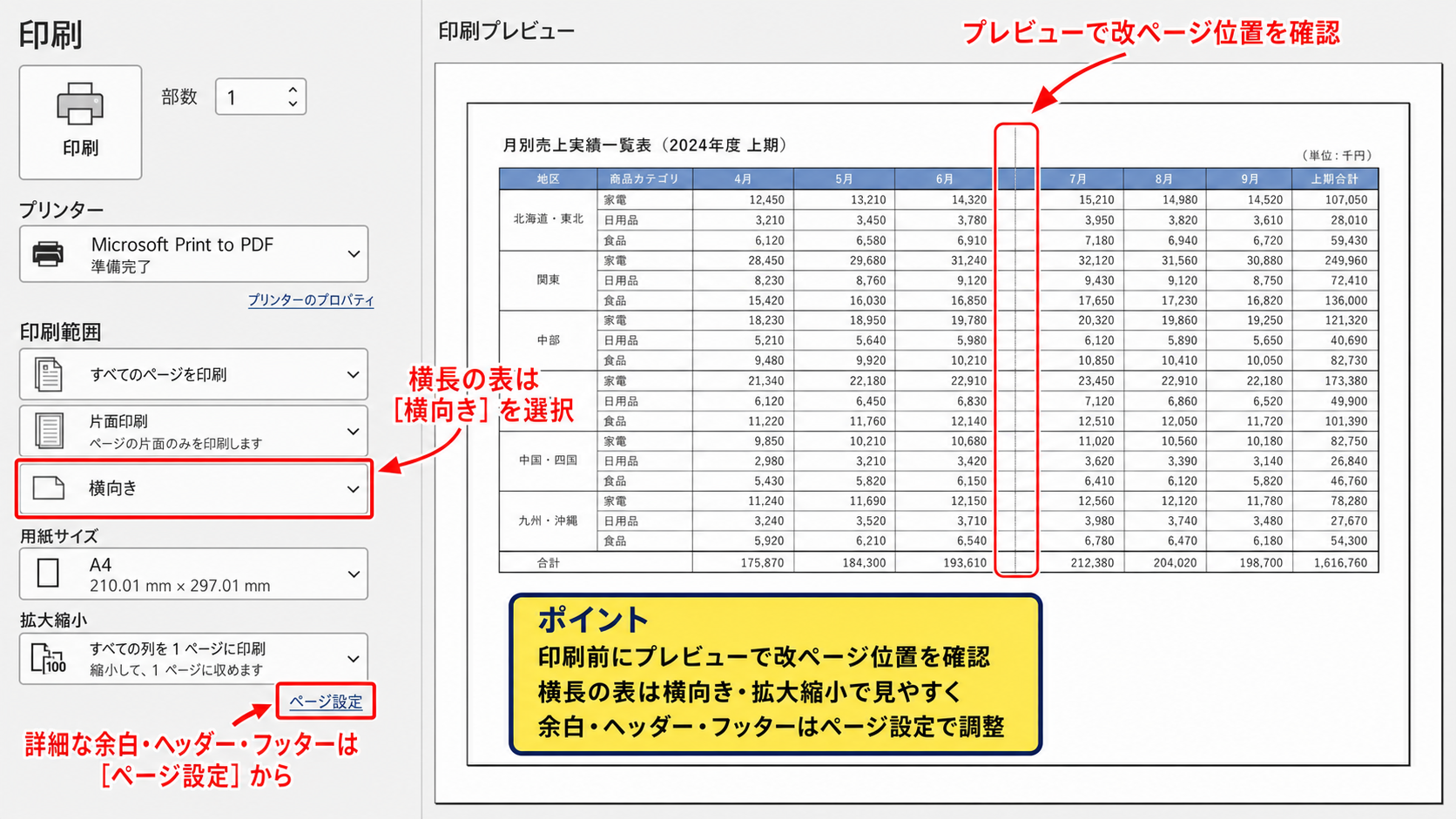The image size is (1456, 819).
Task: Click the 部数 copies number field
Action: 260,97
